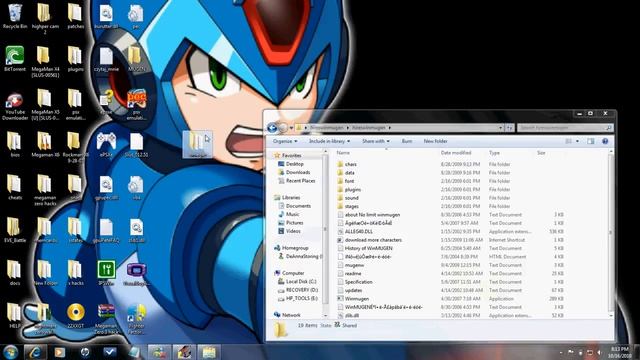Select the Winmugen application file
The image size is (640, 360).
[x=451, y=299]
